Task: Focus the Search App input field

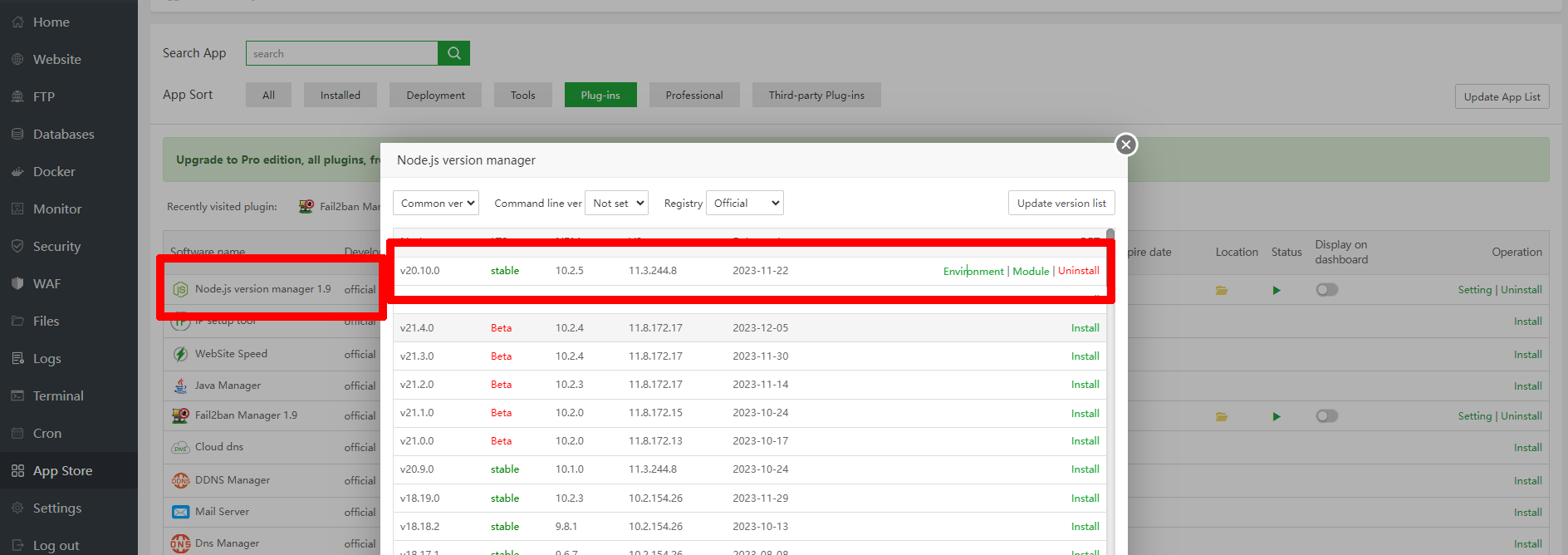Action: tap(341, 53)
